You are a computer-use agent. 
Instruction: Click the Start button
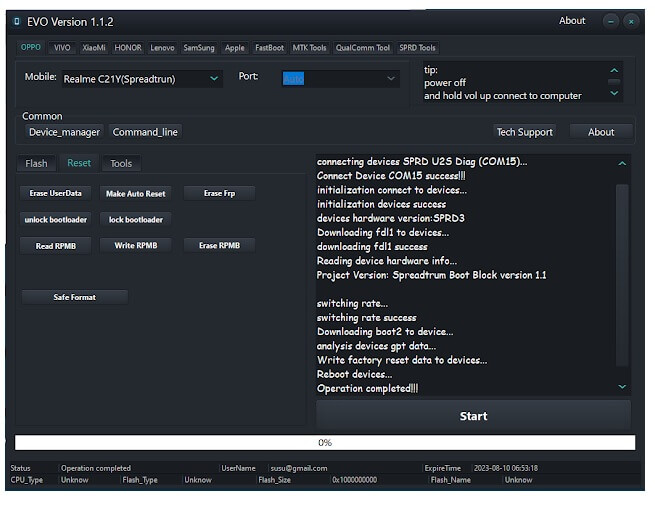(x=473, y=416)
